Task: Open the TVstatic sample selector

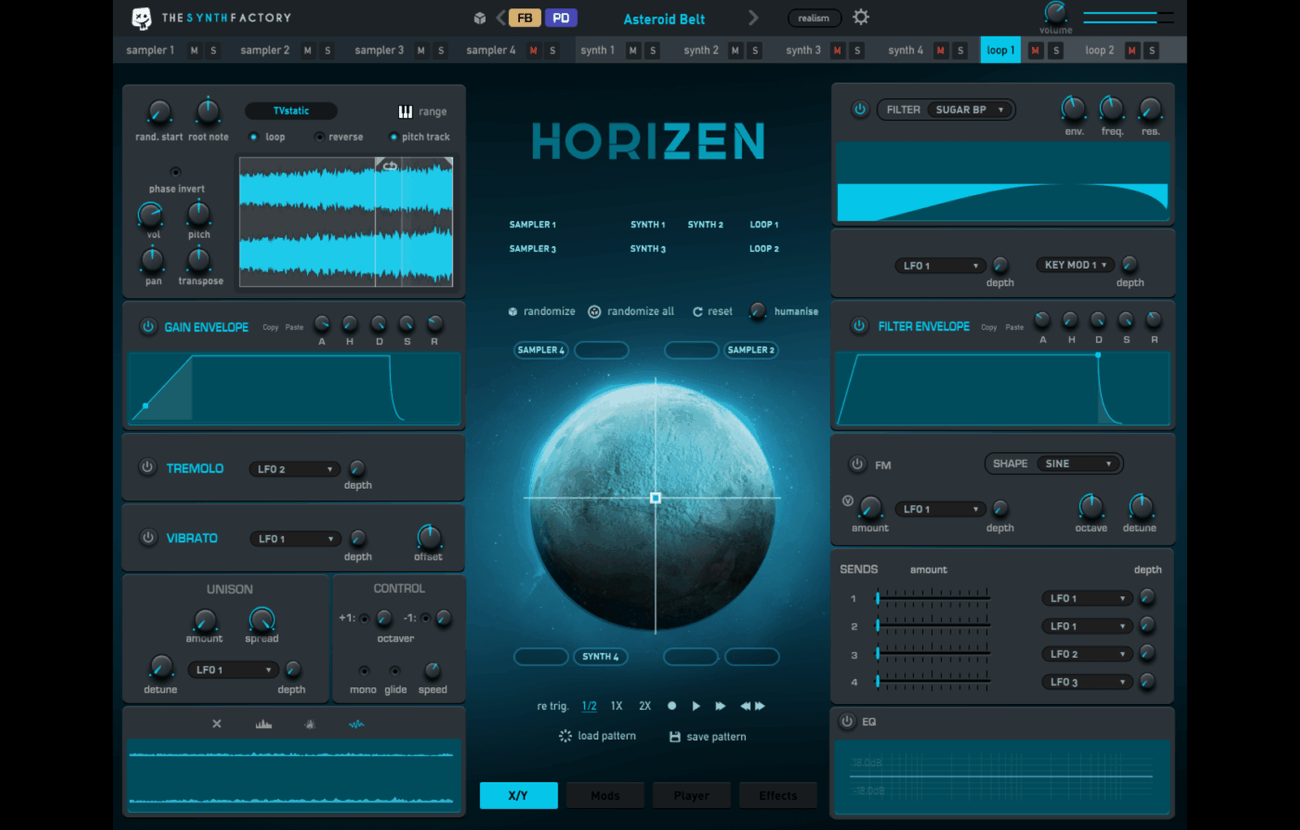Action: (291, 111)
